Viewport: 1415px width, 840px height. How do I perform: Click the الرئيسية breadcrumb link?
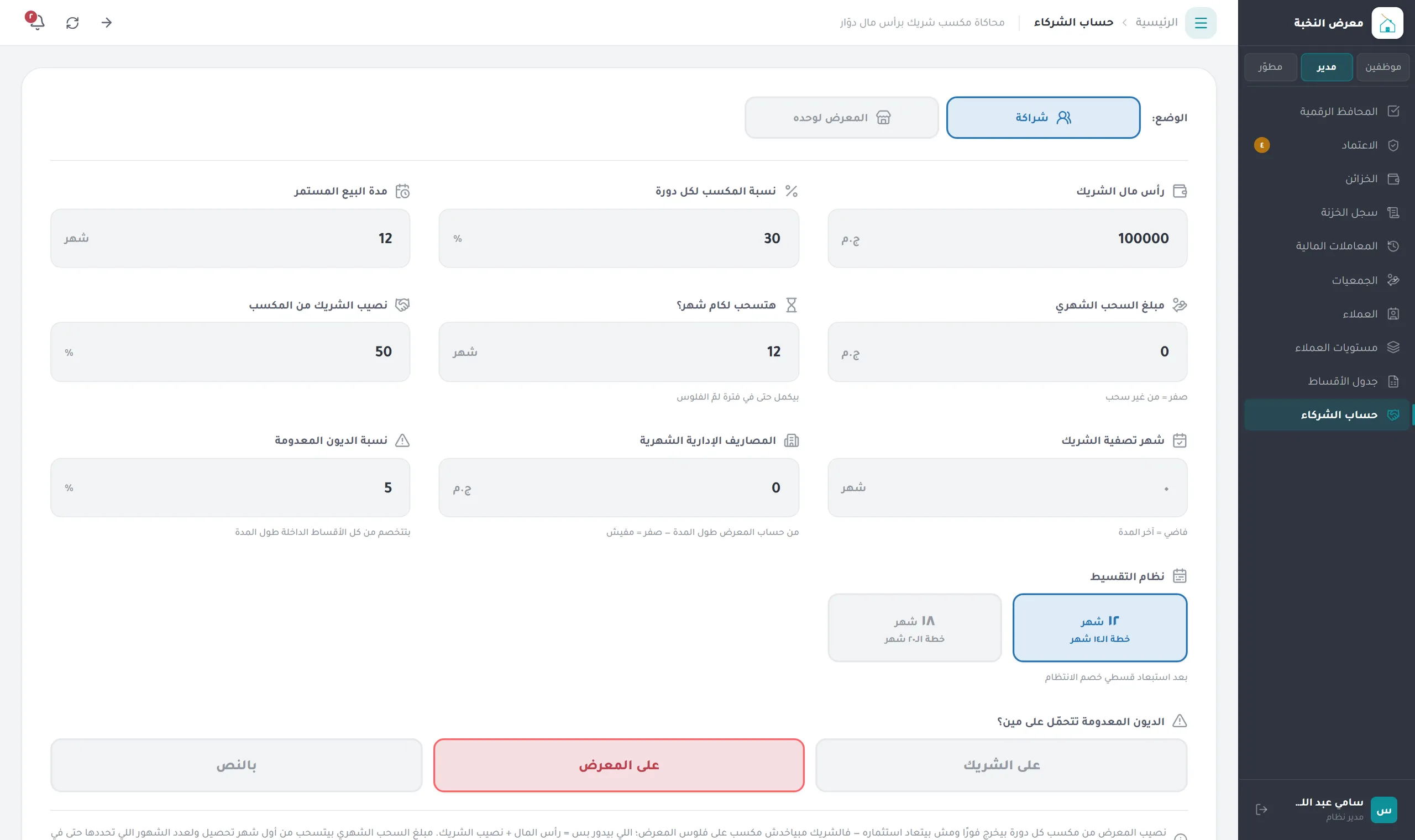pos(1156,22)
